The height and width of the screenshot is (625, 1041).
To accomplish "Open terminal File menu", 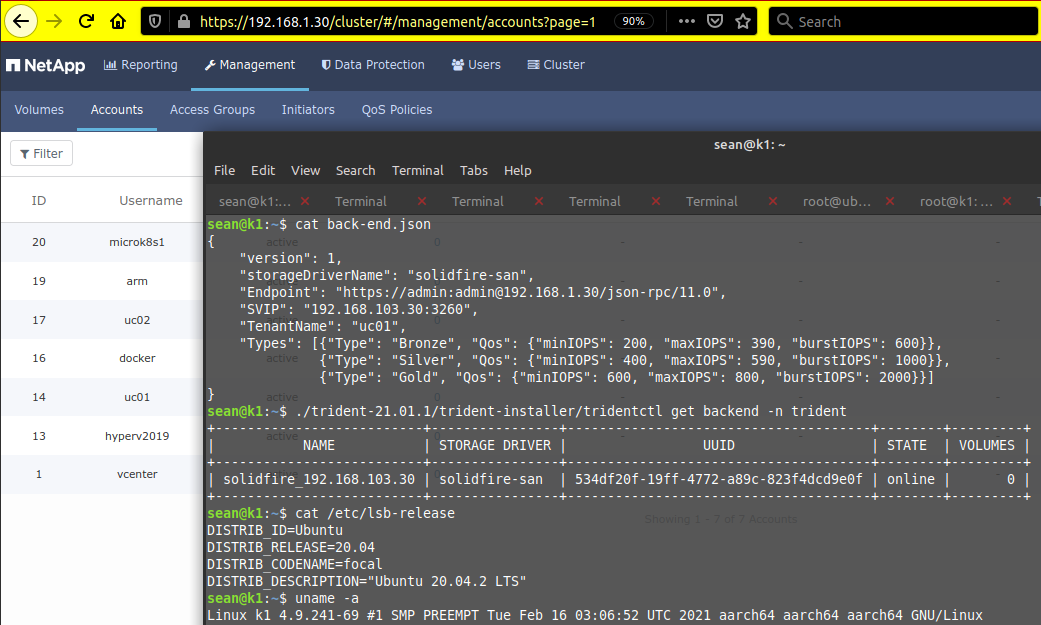I will [224, 171].
